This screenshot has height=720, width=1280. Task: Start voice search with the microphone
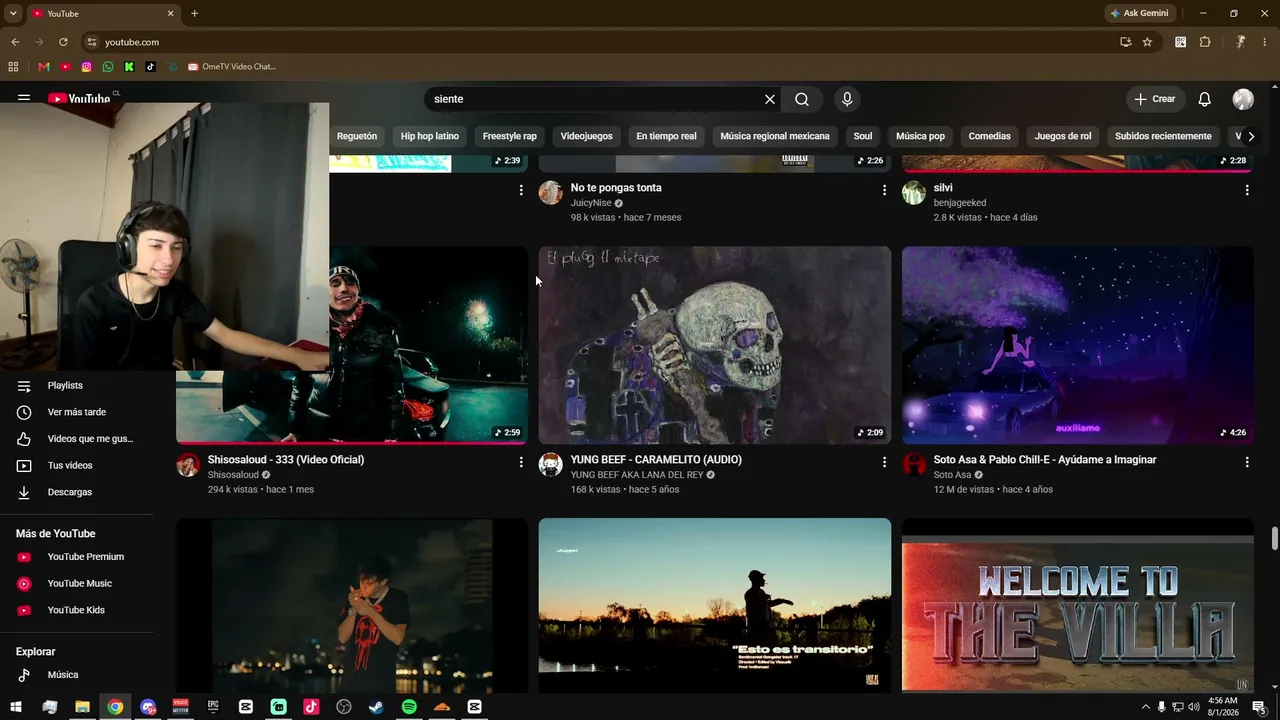coord(847,99)
